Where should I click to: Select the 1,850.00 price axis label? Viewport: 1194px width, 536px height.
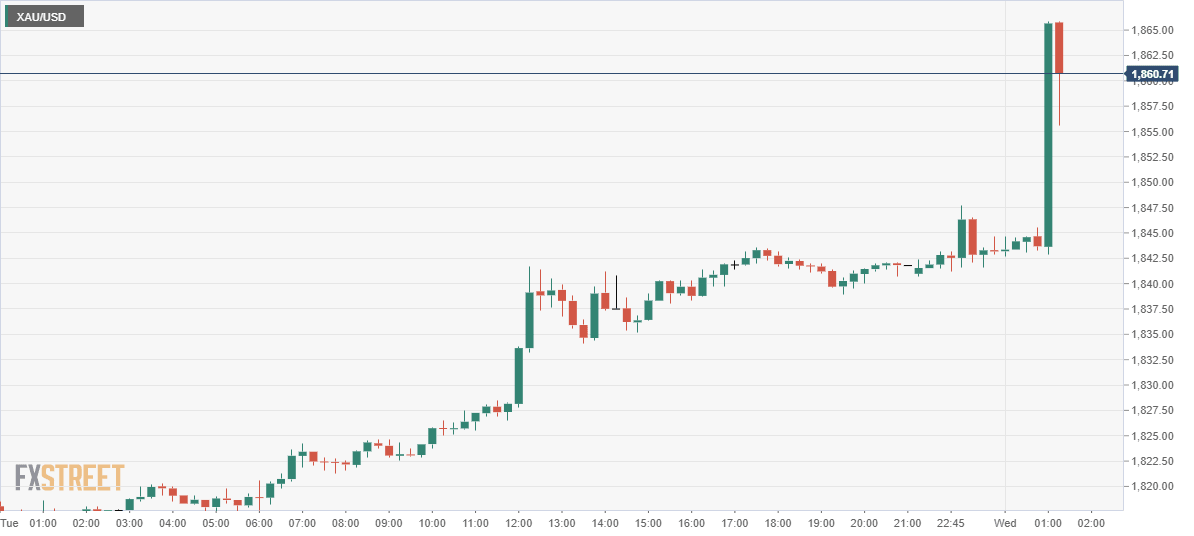(1150, 182)
